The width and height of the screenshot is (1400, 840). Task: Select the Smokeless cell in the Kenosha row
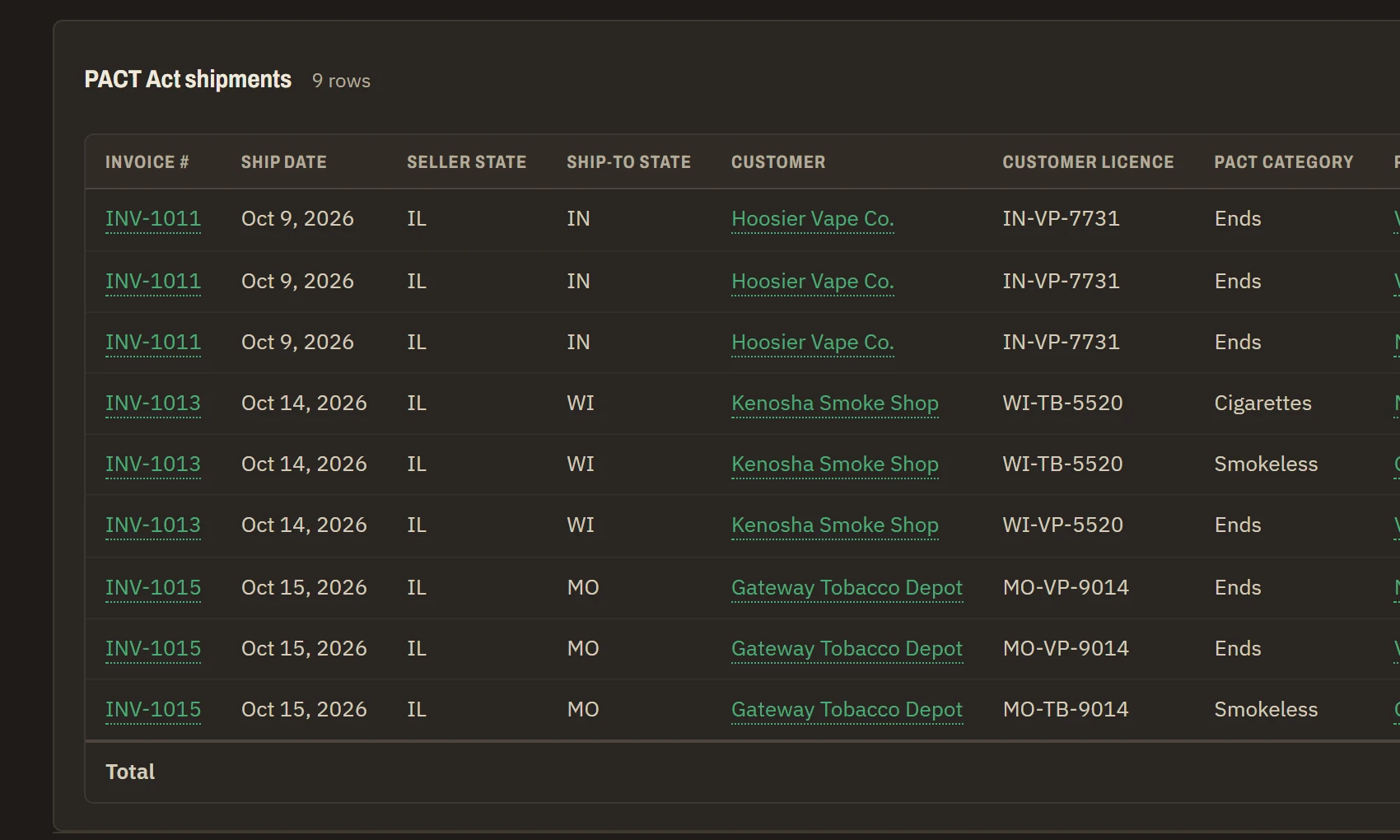coord(1266,464)
